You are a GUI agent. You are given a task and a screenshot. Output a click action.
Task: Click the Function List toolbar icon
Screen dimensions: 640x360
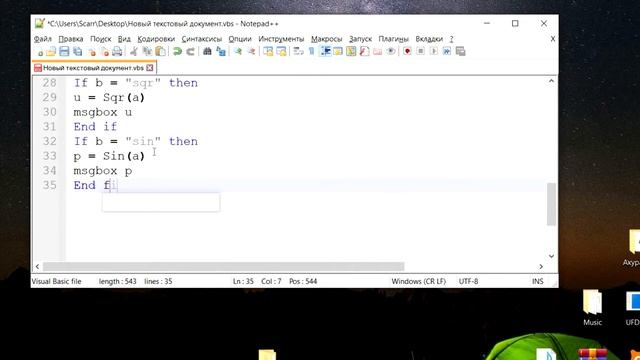(364, 51)
